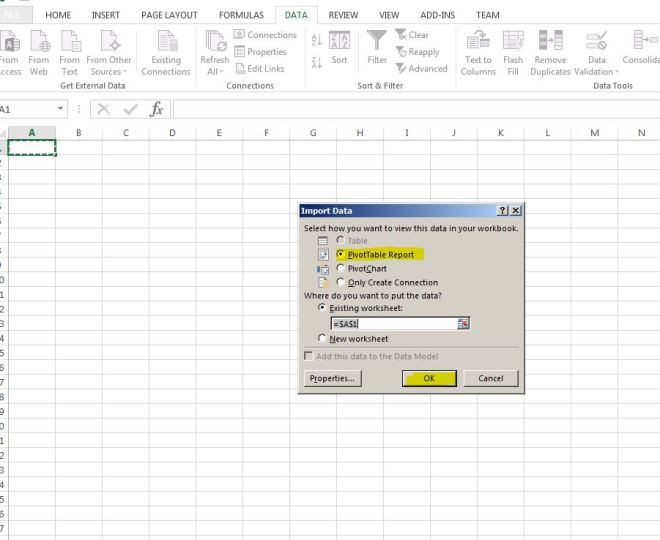Click the Text to Columns icon
Screen dimensions: 660x540
coord(478,41)
